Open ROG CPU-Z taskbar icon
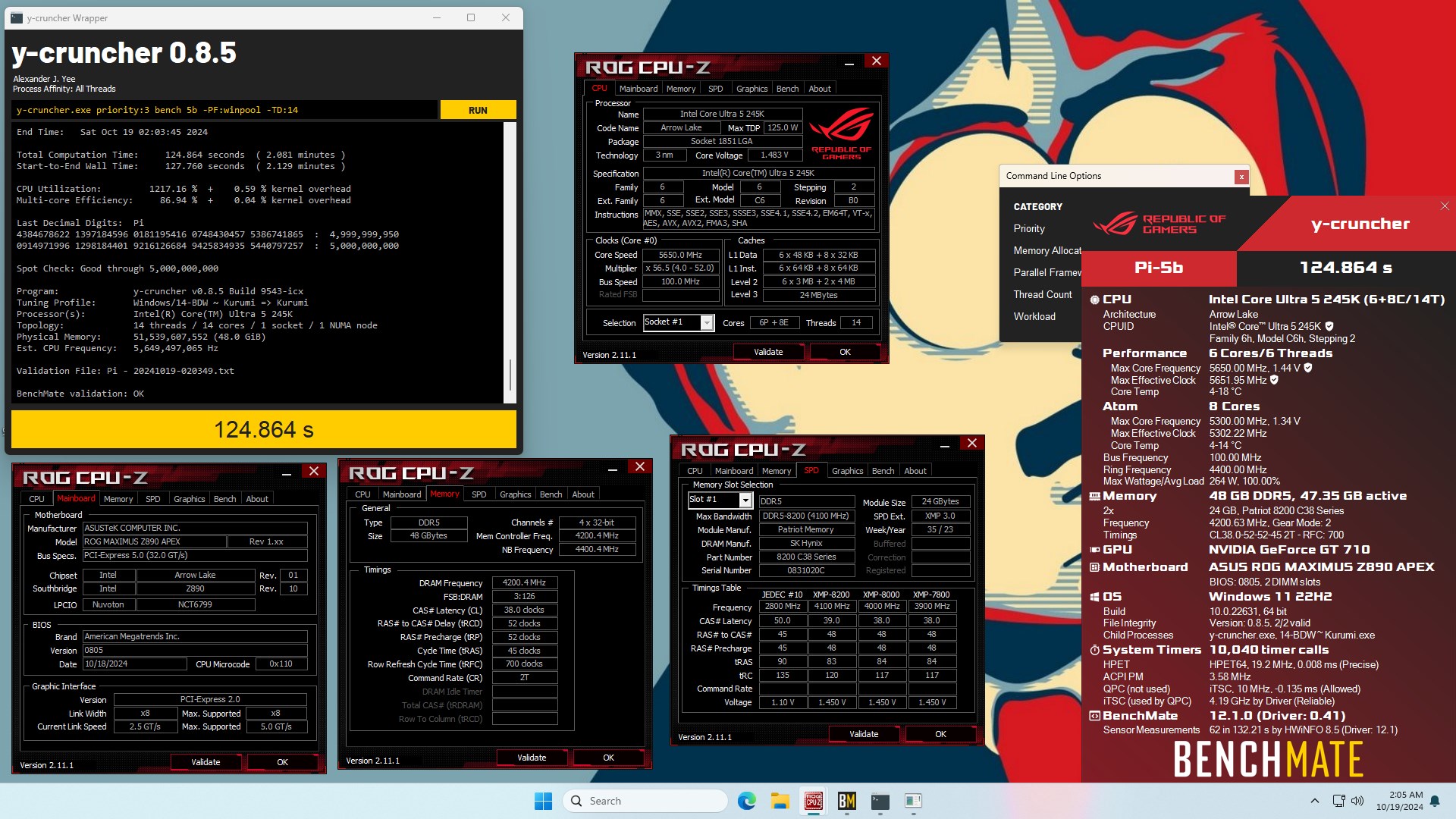This screenshot has height=819, width=1456. 814,801
